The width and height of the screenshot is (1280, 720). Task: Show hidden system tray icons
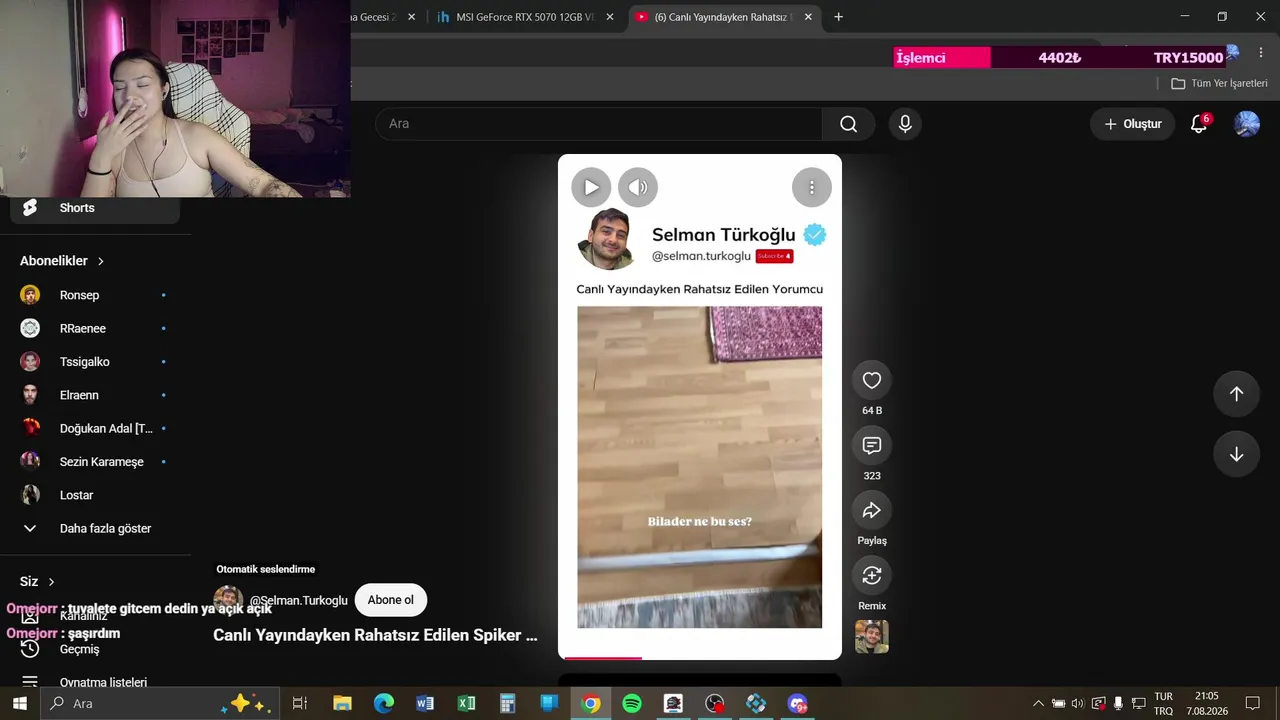[1038, 704]
